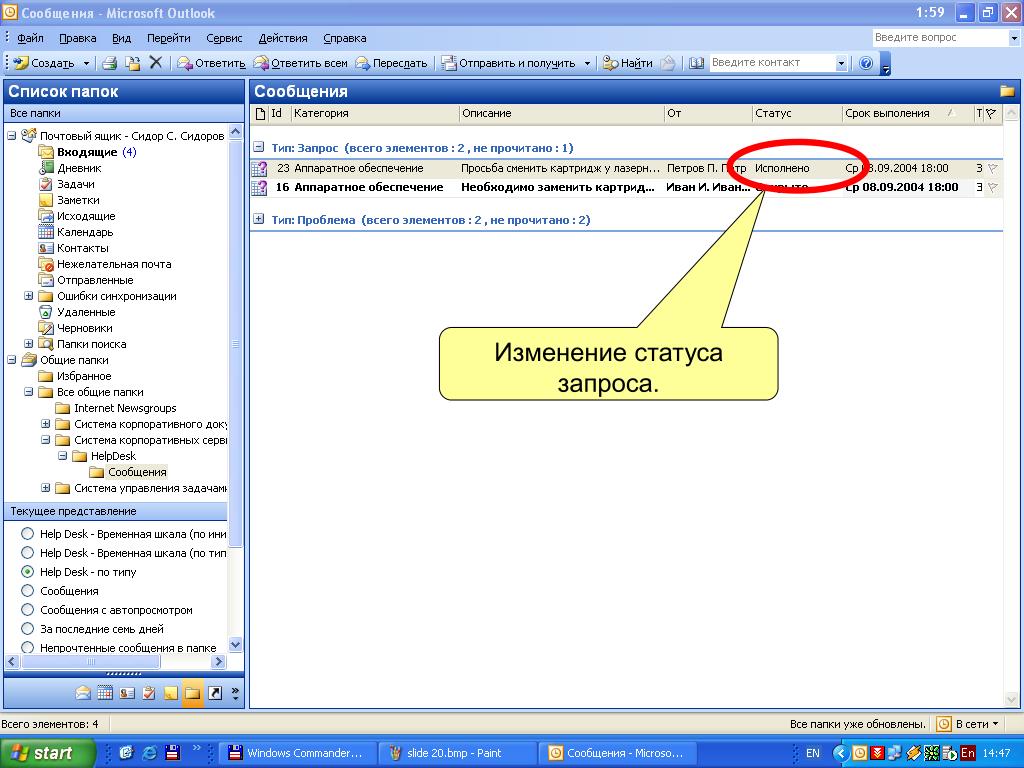Collapse the Тип: Запрос group
This screenshot has width=1024, height=768.
tap(259, 148)
